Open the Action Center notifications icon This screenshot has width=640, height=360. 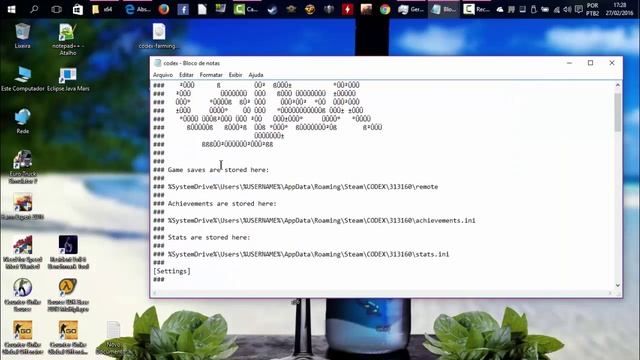pos(578,9)
